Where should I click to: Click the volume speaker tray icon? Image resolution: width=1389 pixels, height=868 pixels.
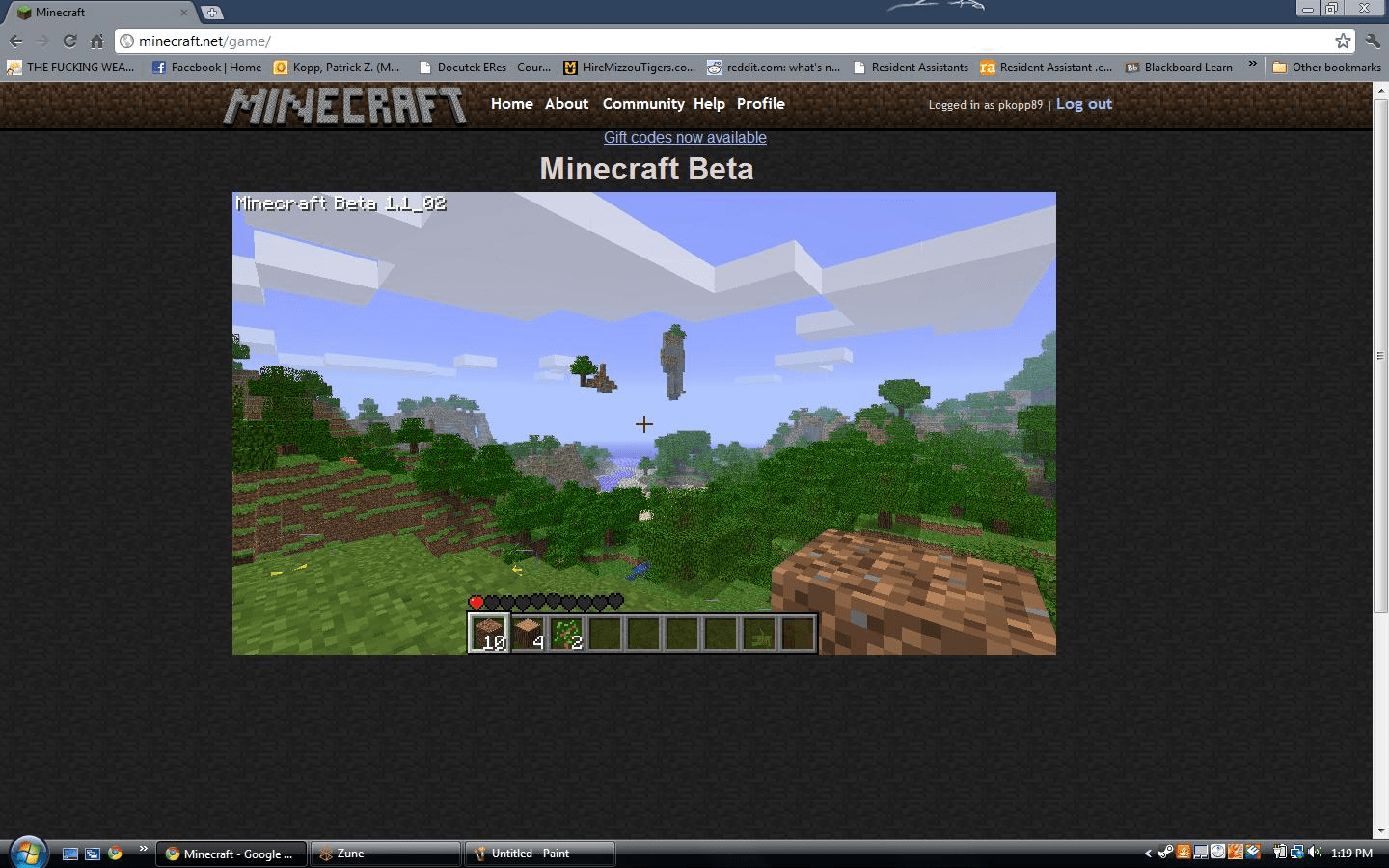coord(1315,852)
